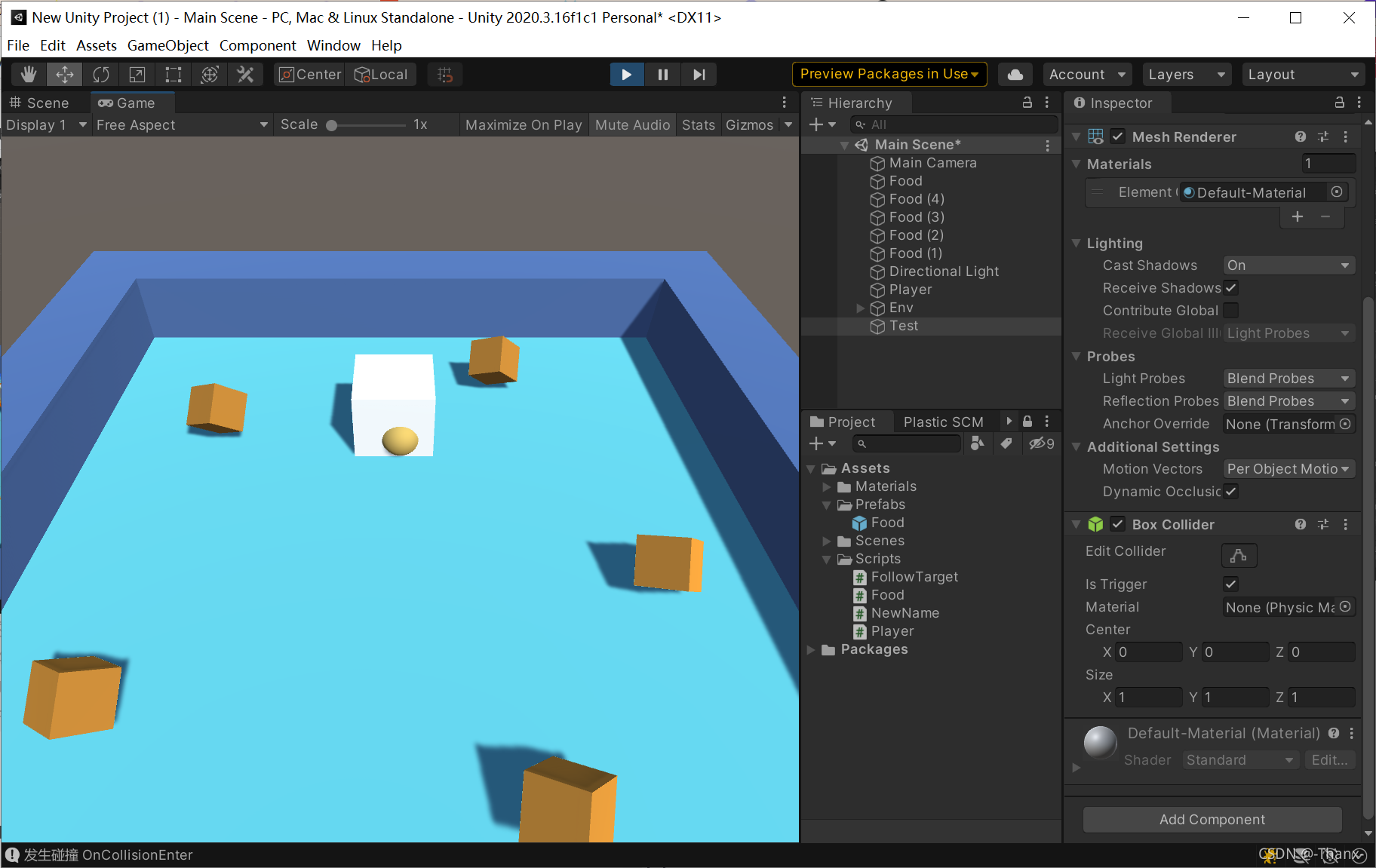Open Cast Shadows dropdown

(x=1288, y=265)
